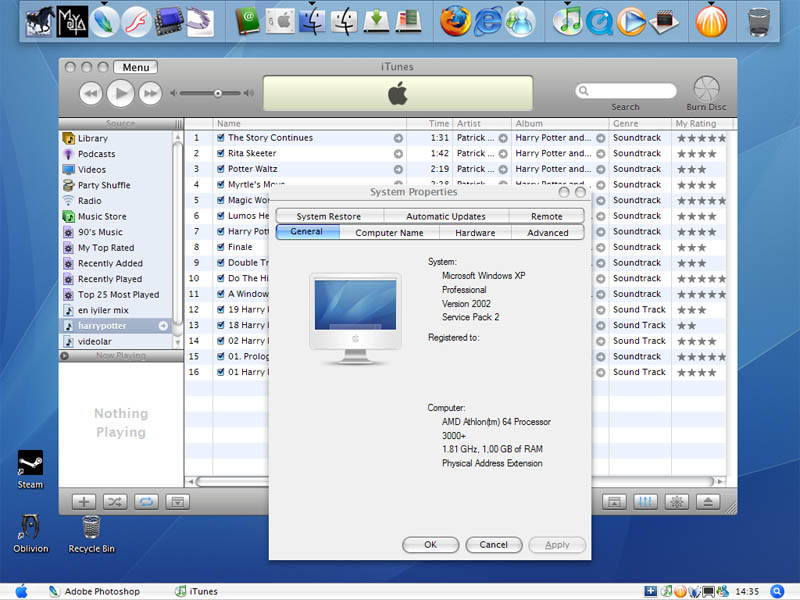
Task: Launch Flash from the dock
Action: (x=136, y=22)
